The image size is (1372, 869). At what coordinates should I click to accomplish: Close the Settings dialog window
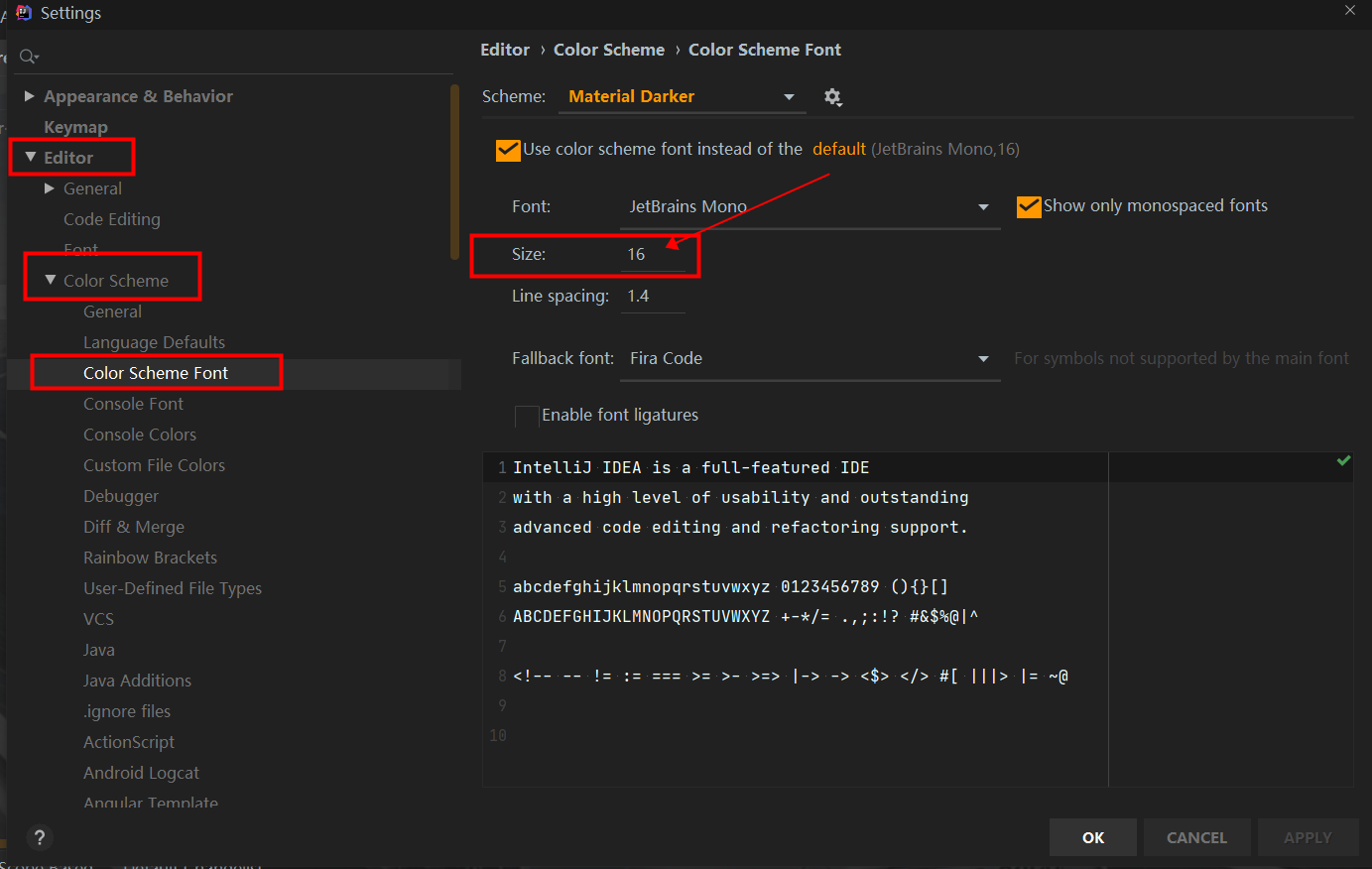coord(1350,10)
